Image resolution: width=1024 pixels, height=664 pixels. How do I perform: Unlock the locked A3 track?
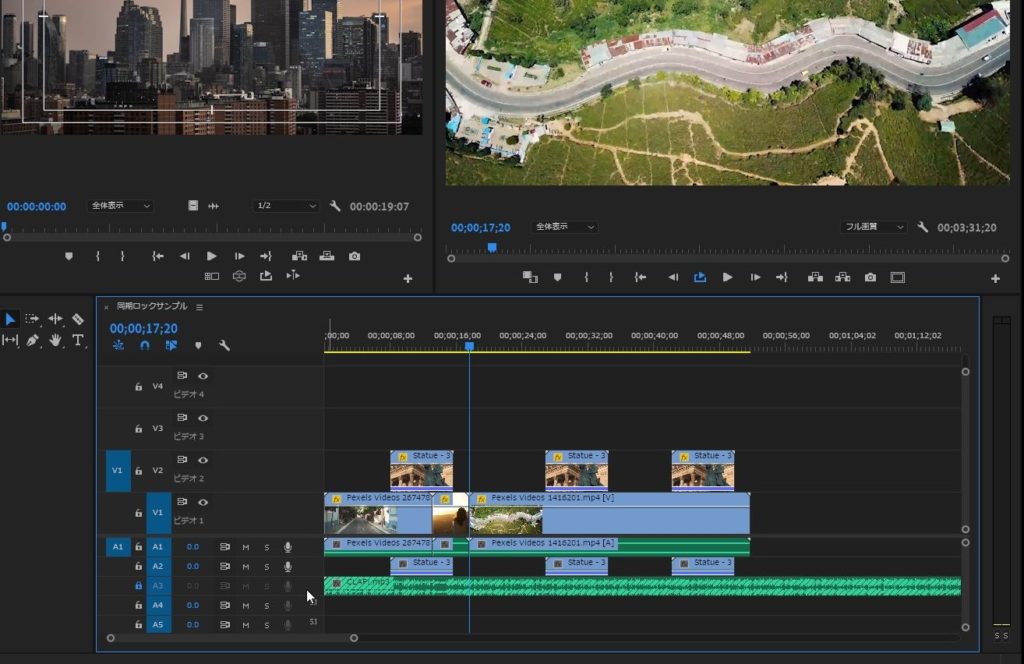click(x=138, y=586)
